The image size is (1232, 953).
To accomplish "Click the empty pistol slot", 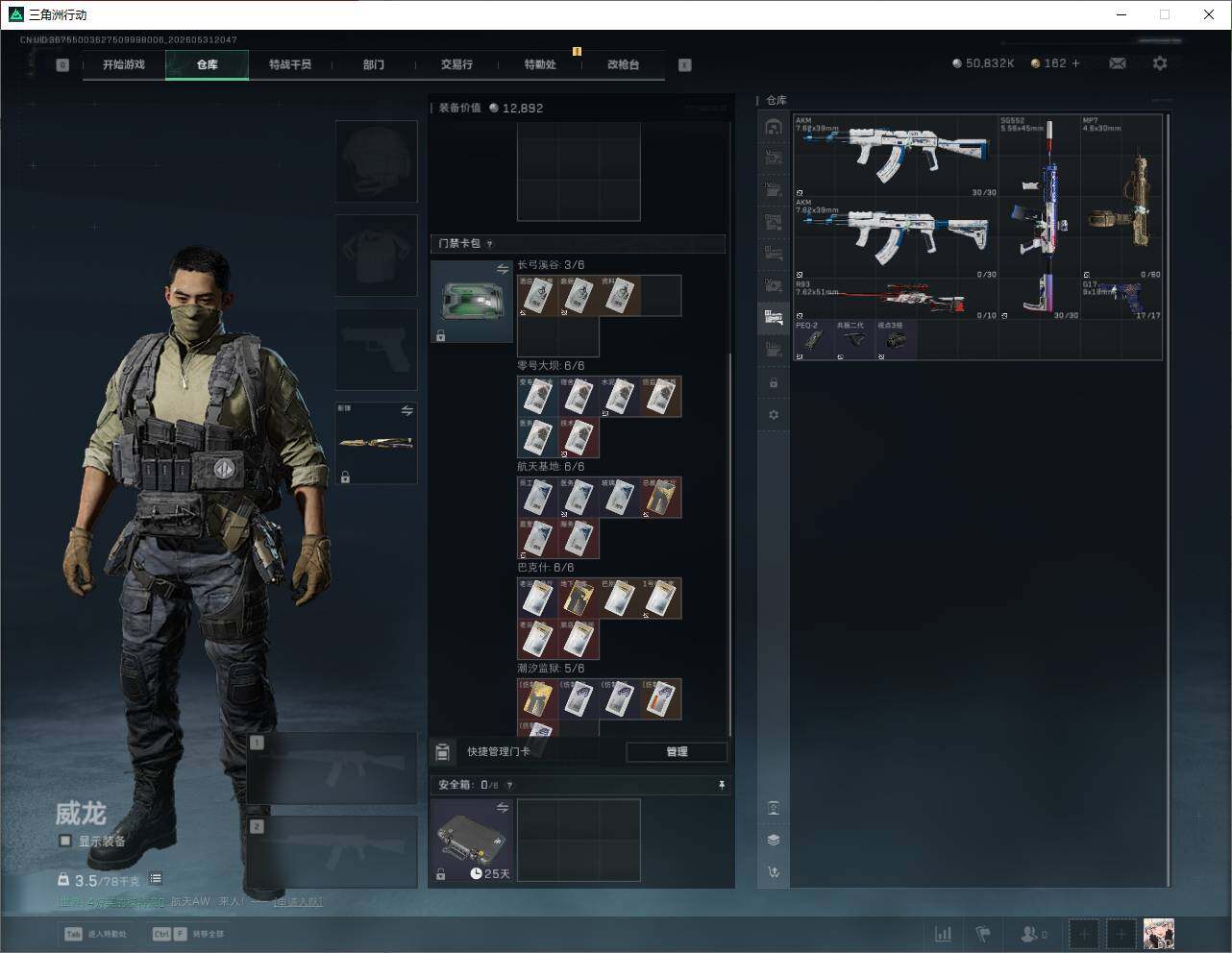I will pyautogui.click(x=376, y=349).
